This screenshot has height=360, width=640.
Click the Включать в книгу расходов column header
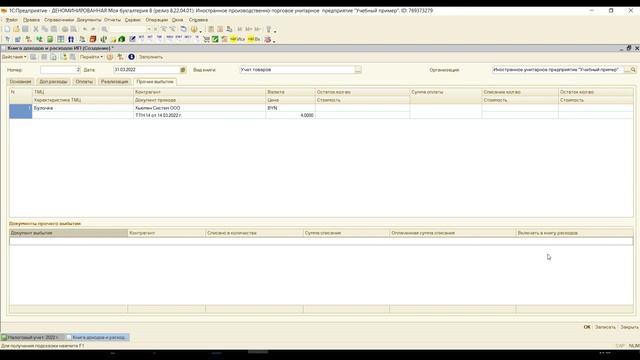pyautogui.click(x=575, y=233)
